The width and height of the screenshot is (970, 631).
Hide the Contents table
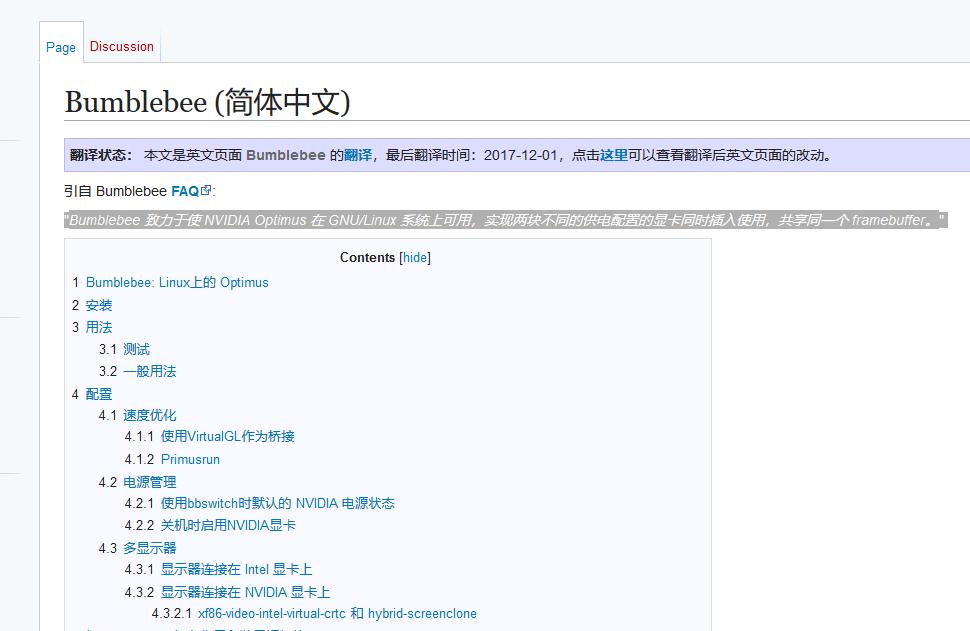pos(414,258)
